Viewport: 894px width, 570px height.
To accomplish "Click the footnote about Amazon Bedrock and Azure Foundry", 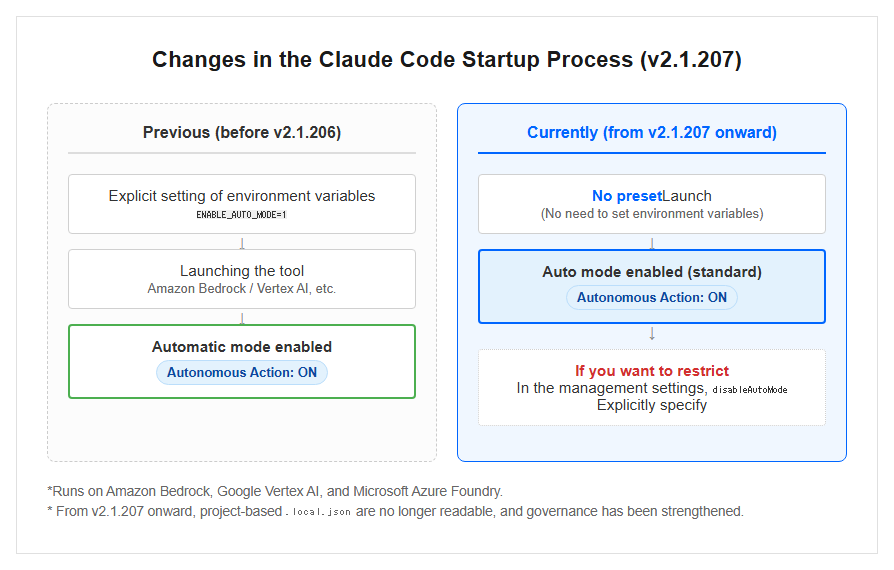I will pos(275,491).
